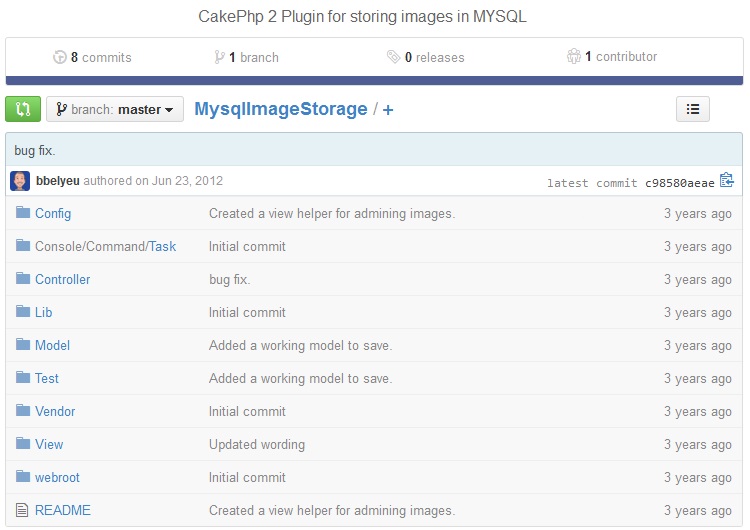Open the 'Updated wording' commit message
The height and width of the screenshot is (530, 750).
pos(257,444)
